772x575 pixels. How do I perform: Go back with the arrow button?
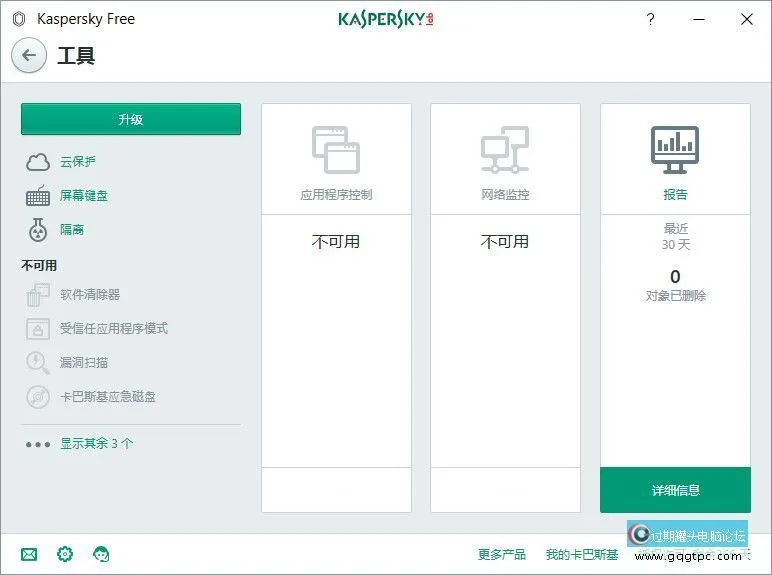click(29, 55)
